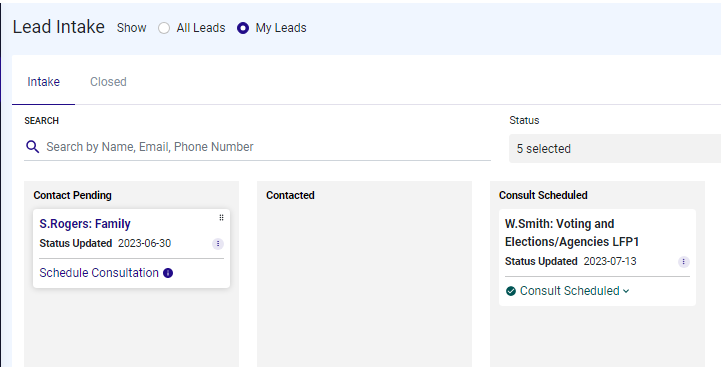This screenshot has width=721, height=367.
Task: Click the search magnifier icon
Action: coord(32,147)
